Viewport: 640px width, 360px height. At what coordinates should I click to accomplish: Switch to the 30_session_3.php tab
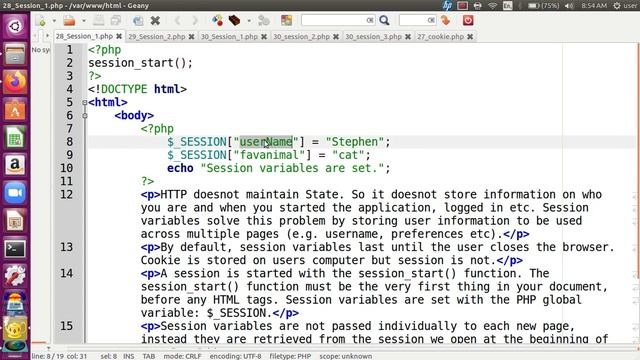[373, 36]
